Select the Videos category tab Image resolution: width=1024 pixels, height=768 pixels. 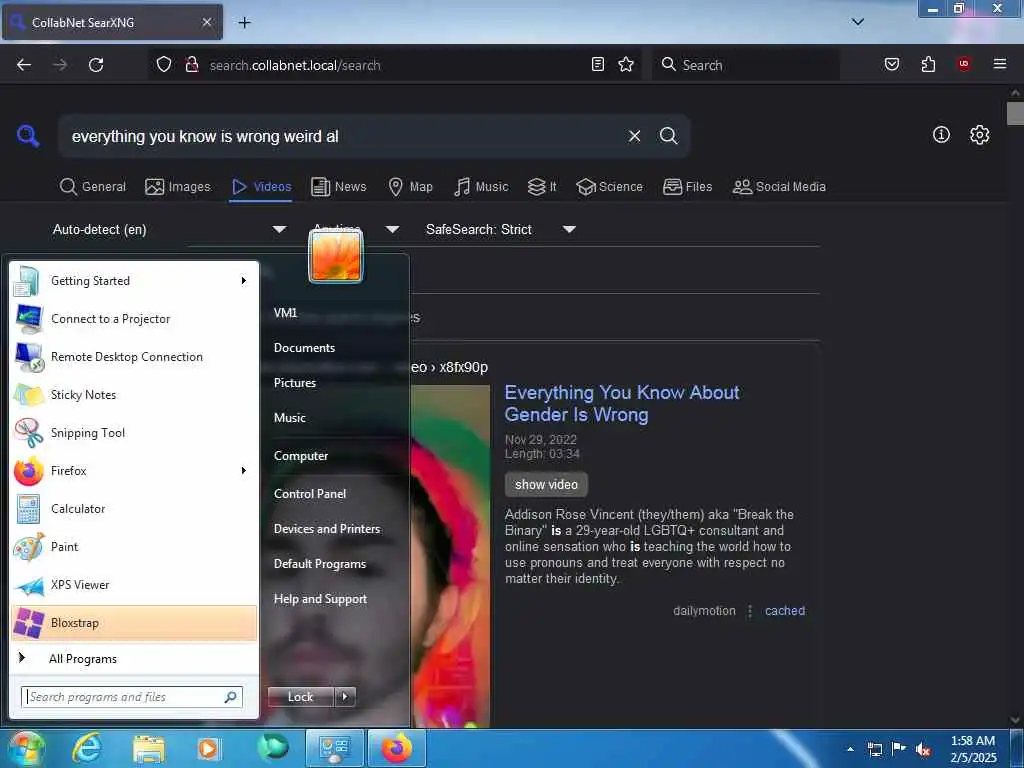pos(261,187)
